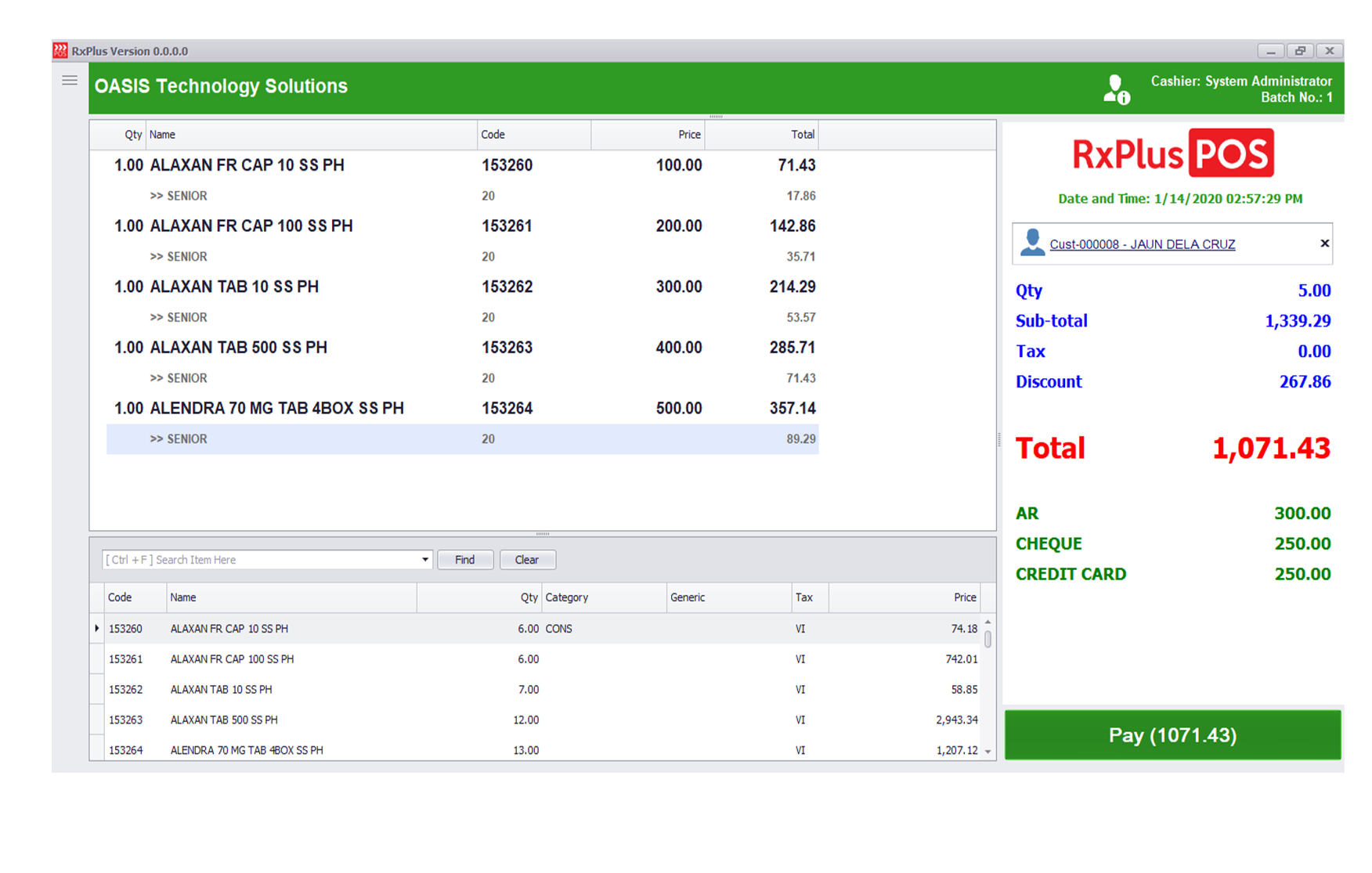Click the cashier info user icon
The image size is (1372, 873).
(x=1116, y=89)
